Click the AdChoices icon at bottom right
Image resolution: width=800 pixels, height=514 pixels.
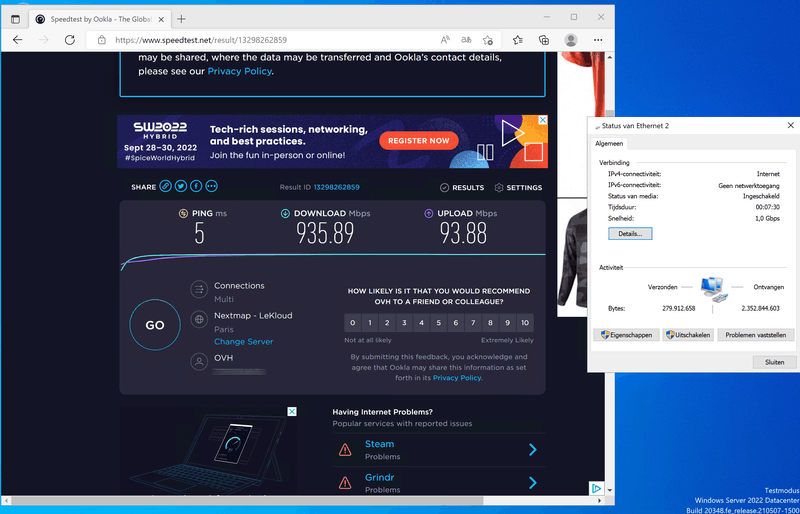[x=596, y=488]
